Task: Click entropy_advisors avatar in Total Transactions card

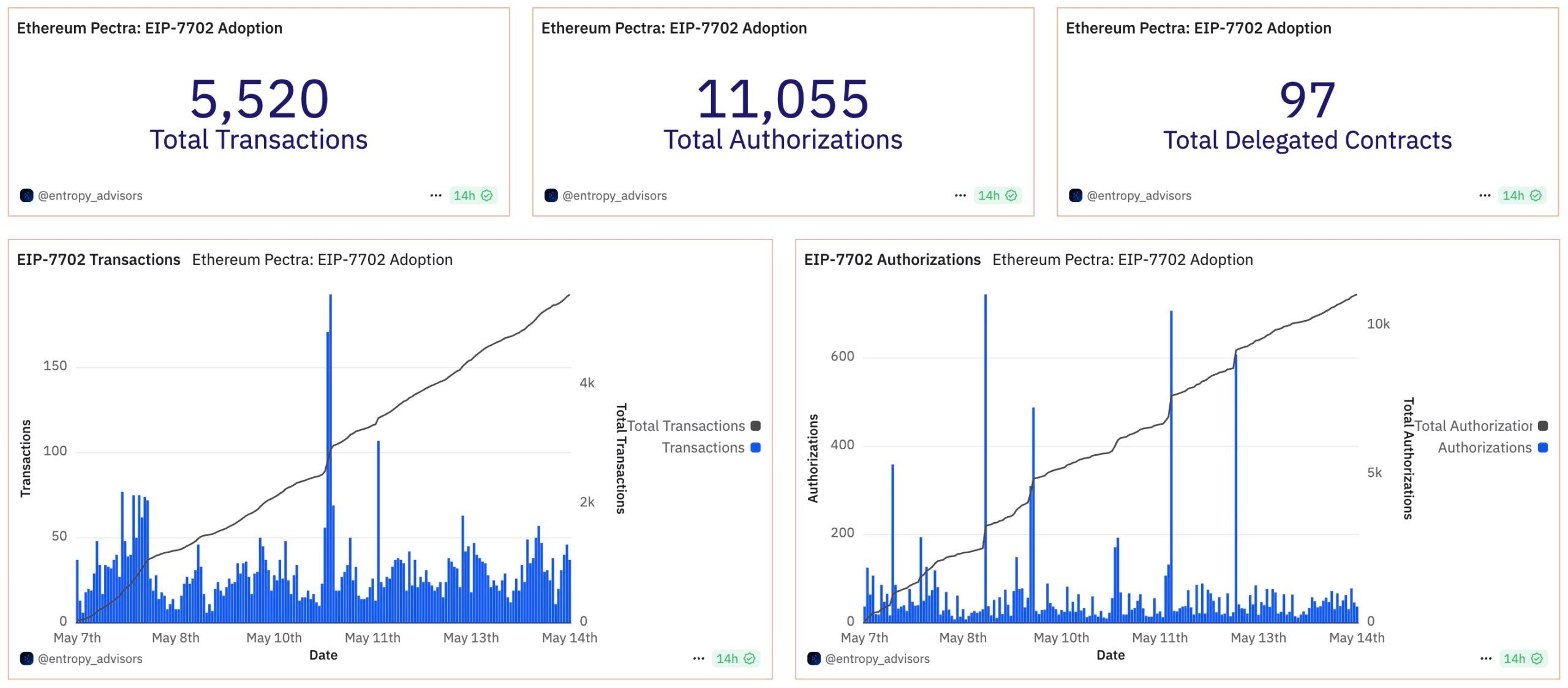Action: pos(26,195)
